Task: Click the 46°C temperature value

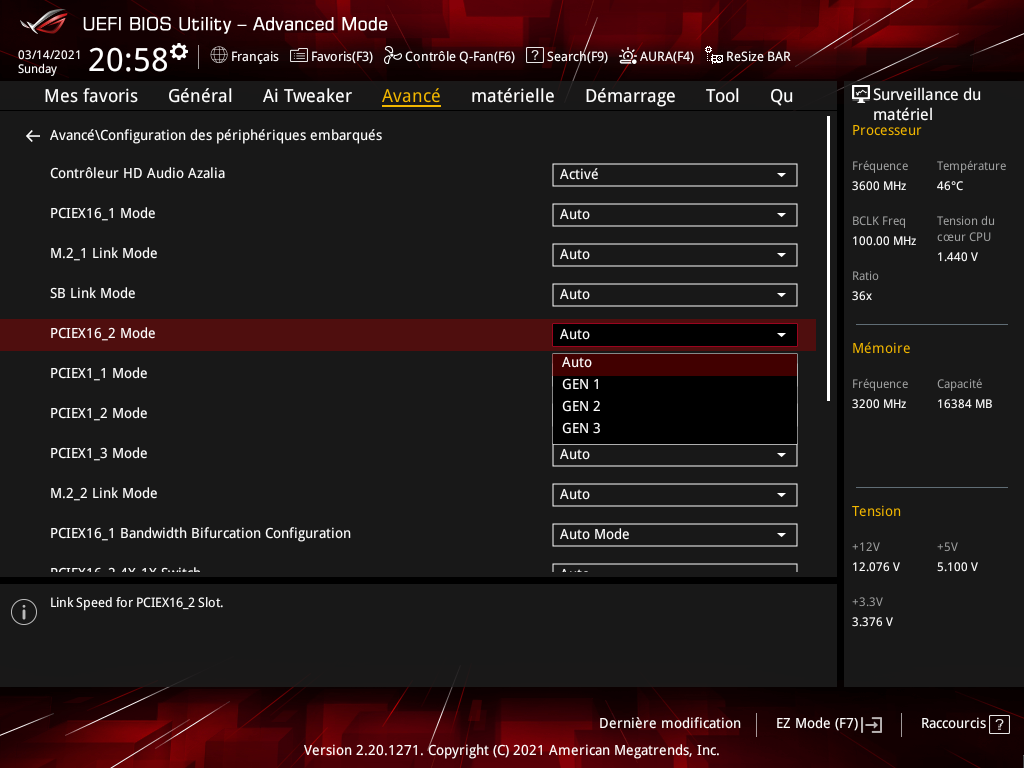Action: 950,186
